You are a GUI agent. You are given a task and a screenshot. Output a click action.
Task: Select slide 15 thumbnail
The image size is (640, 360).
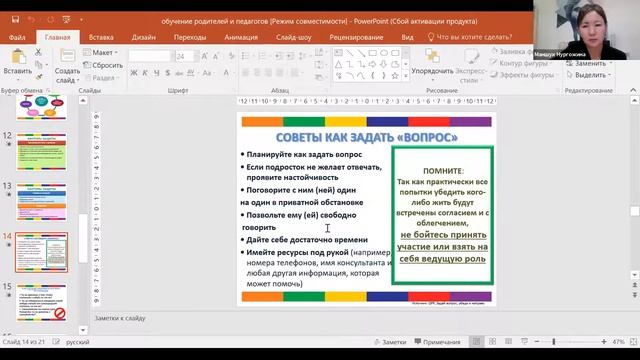41,303
